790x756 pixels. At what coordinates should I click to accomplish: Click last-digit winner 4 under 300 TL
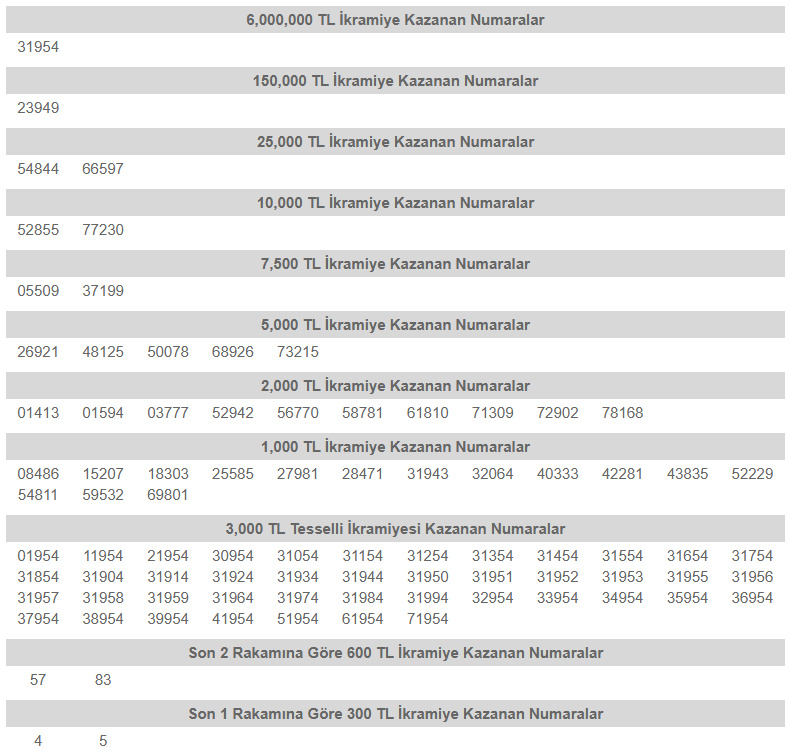(x=38, y=741)
